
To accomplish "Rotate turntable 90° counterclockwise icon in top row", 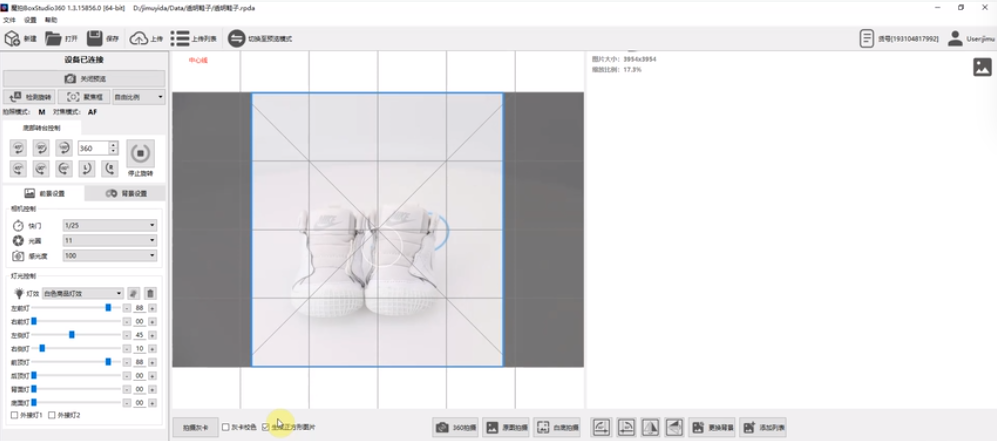I will [x=41, y=148].
